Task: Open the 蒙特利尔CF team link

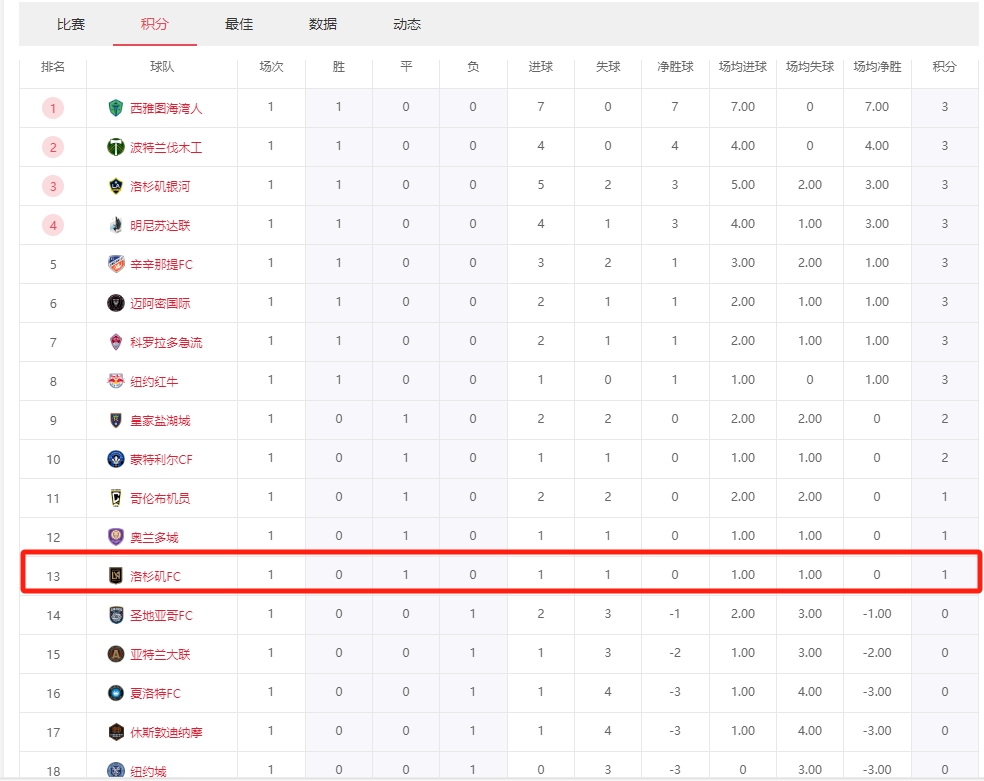Action: pos(160,459)
